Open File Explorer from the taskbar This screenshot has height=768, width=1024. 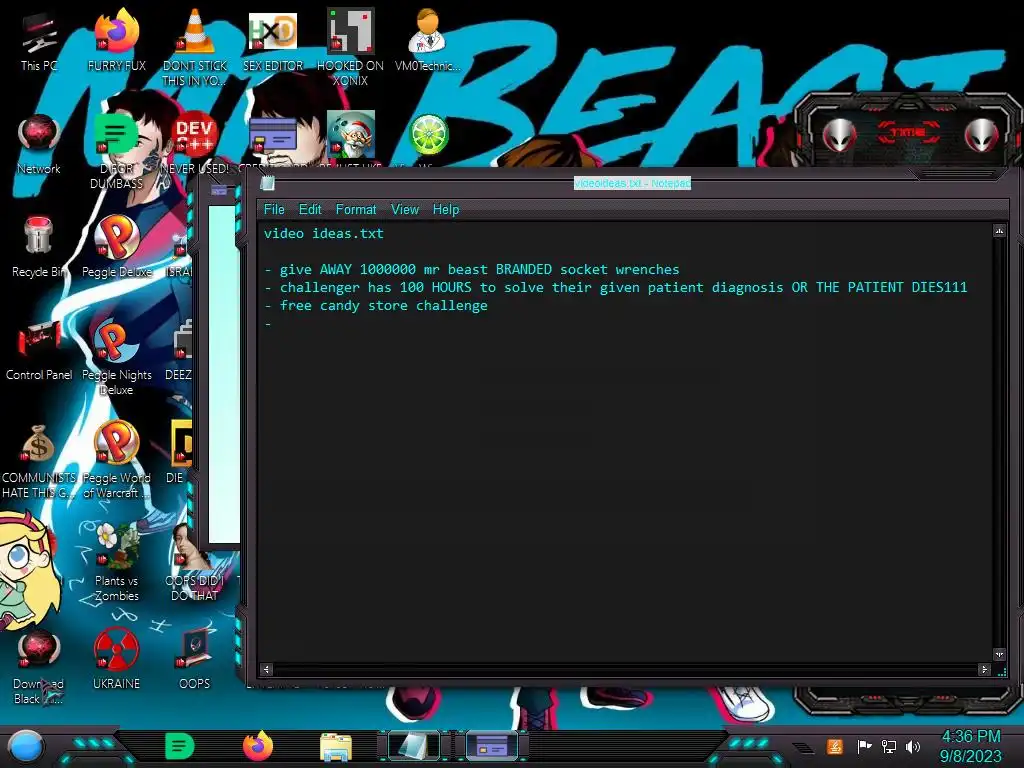(x=336, y=748)
